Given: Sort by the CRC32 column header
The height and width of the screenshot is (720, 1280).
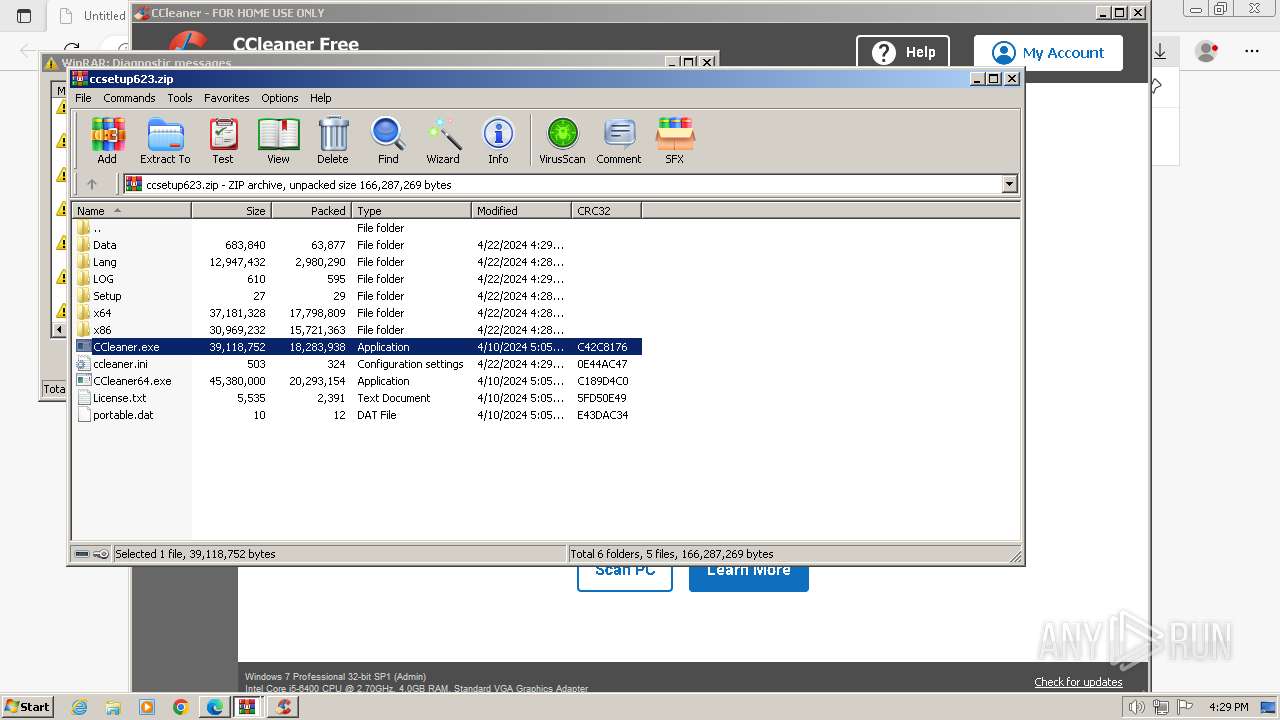Looking at the screenshot, I should [606, 211].
